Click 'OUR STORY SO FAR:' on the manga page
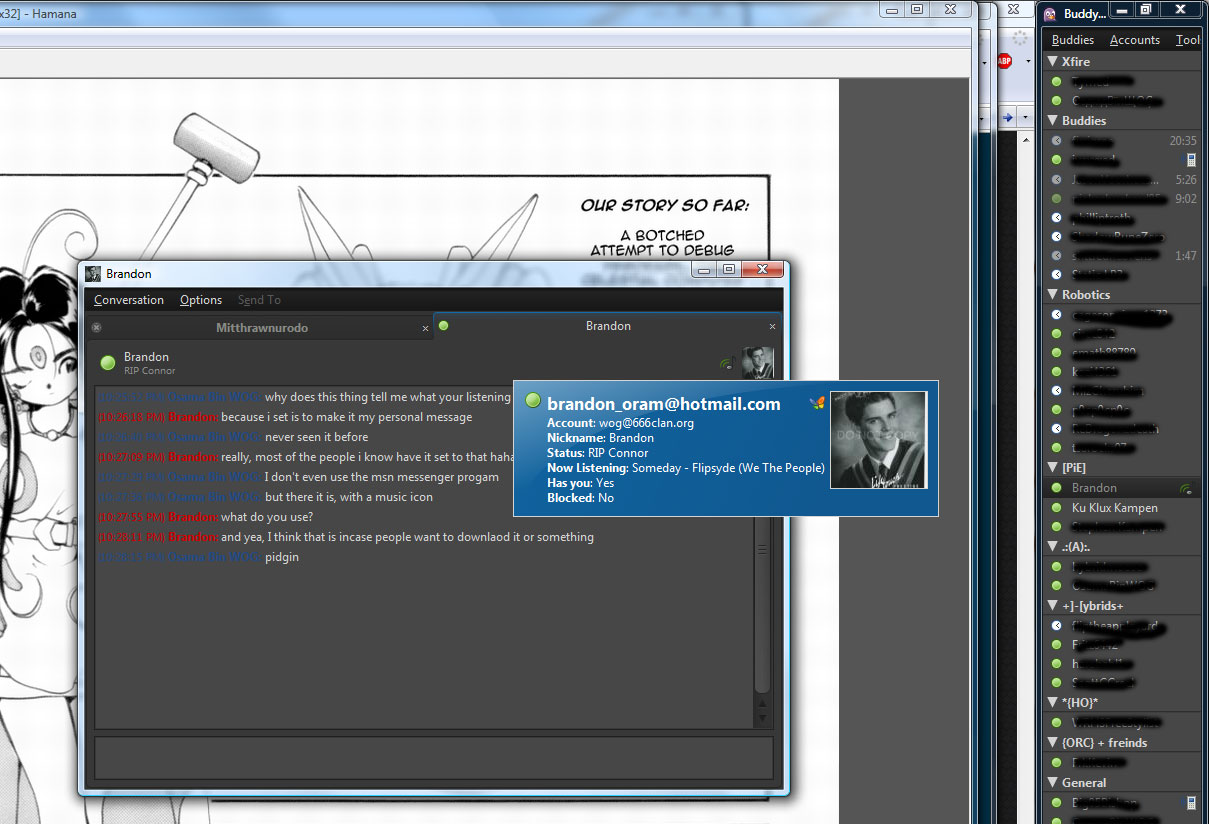Viewport: 1209px width, 824px height. point(665,206)
